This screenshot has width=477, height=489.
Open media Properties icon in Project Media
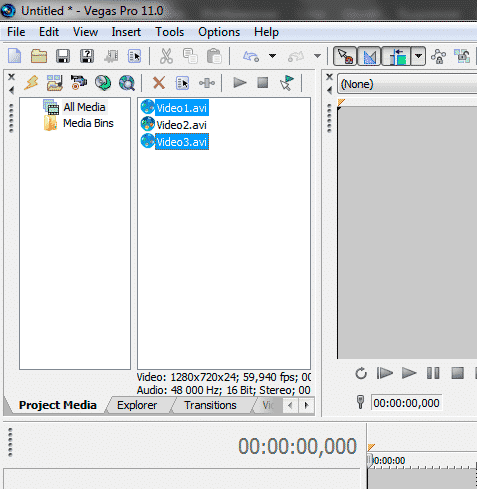[182, 83]
